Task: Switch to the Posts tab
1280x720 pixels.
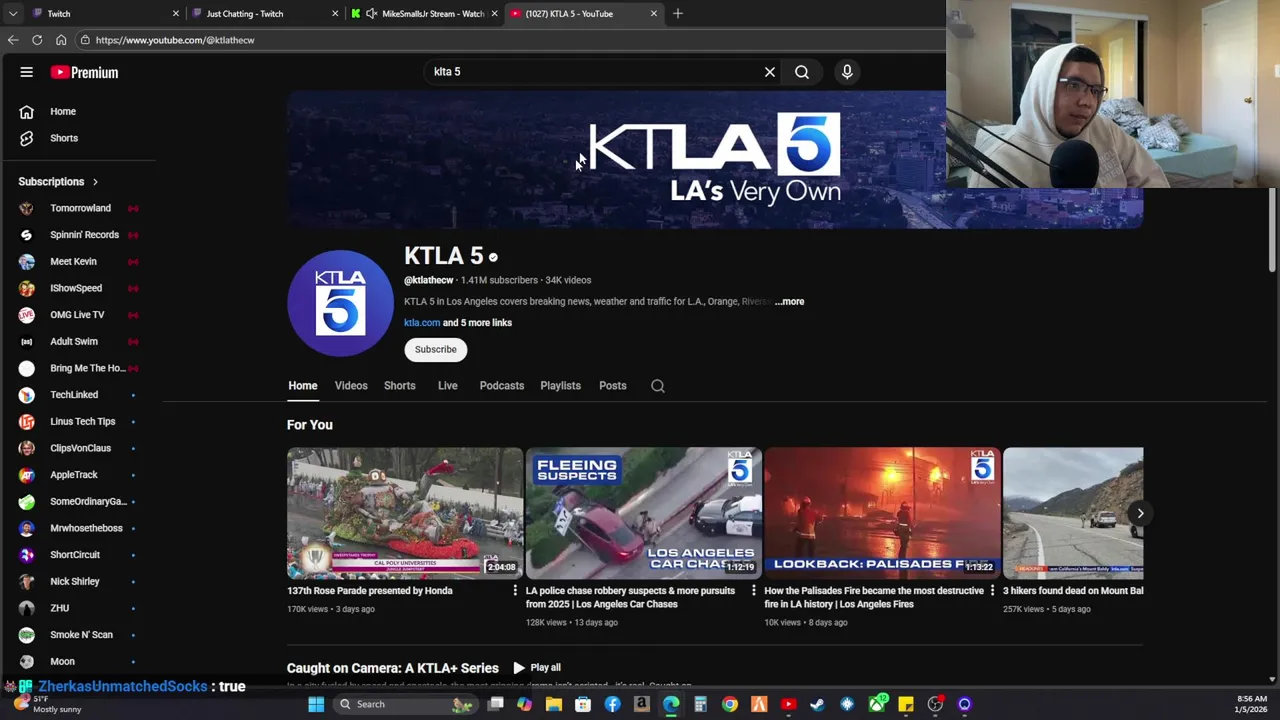Action: point(612,386)
